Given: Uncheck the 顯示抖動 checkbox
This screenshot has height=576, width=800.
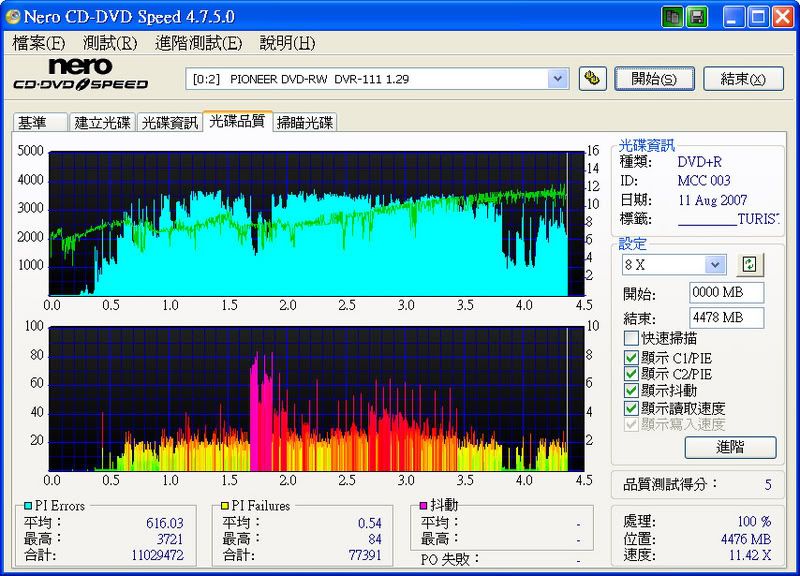Looking at the screenshot, I should click(x=631, y=390).
